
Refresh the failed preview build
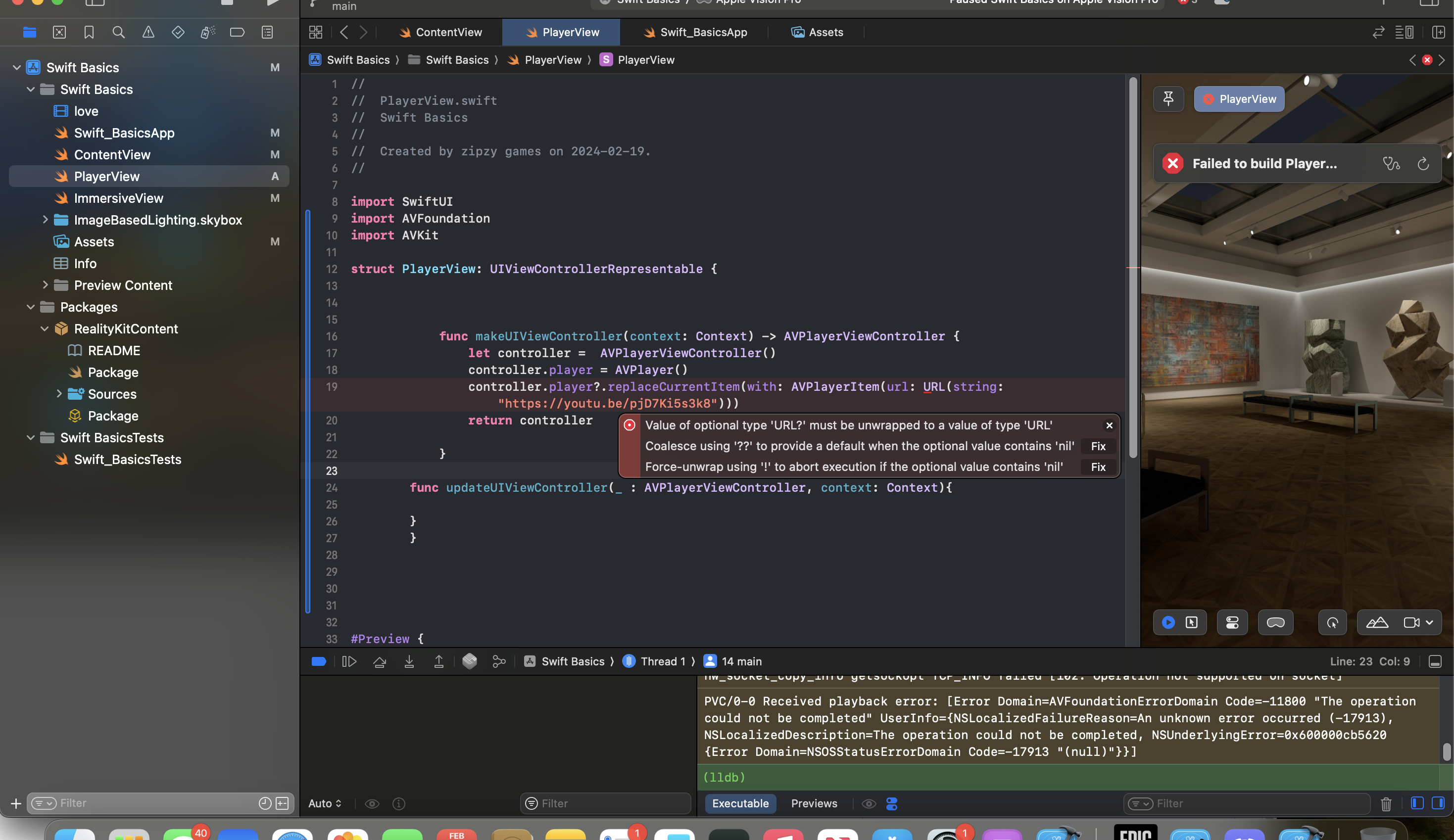(x=1423, y=164)
